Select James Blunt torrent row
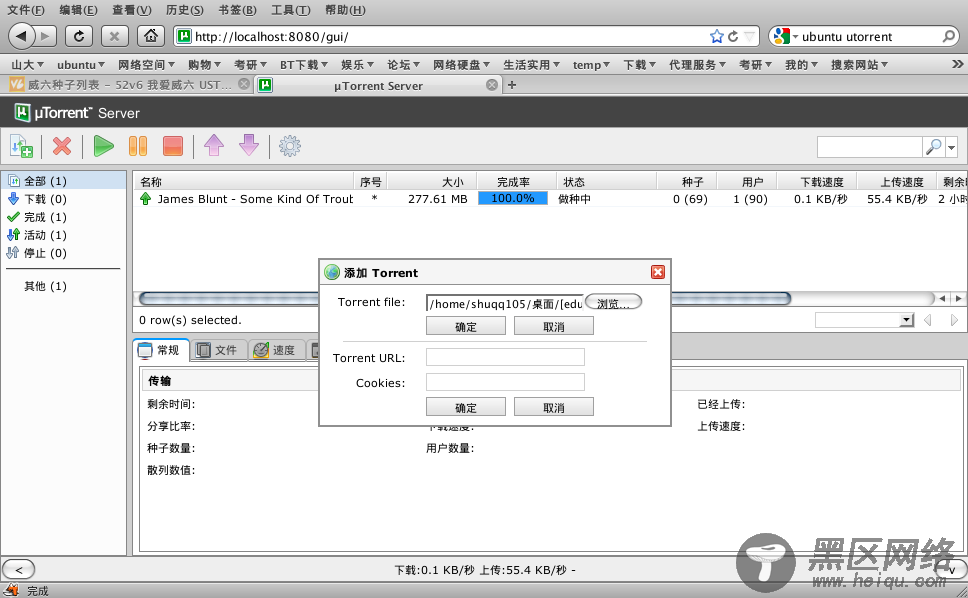 pyautogui.click(x=549, y=199)
